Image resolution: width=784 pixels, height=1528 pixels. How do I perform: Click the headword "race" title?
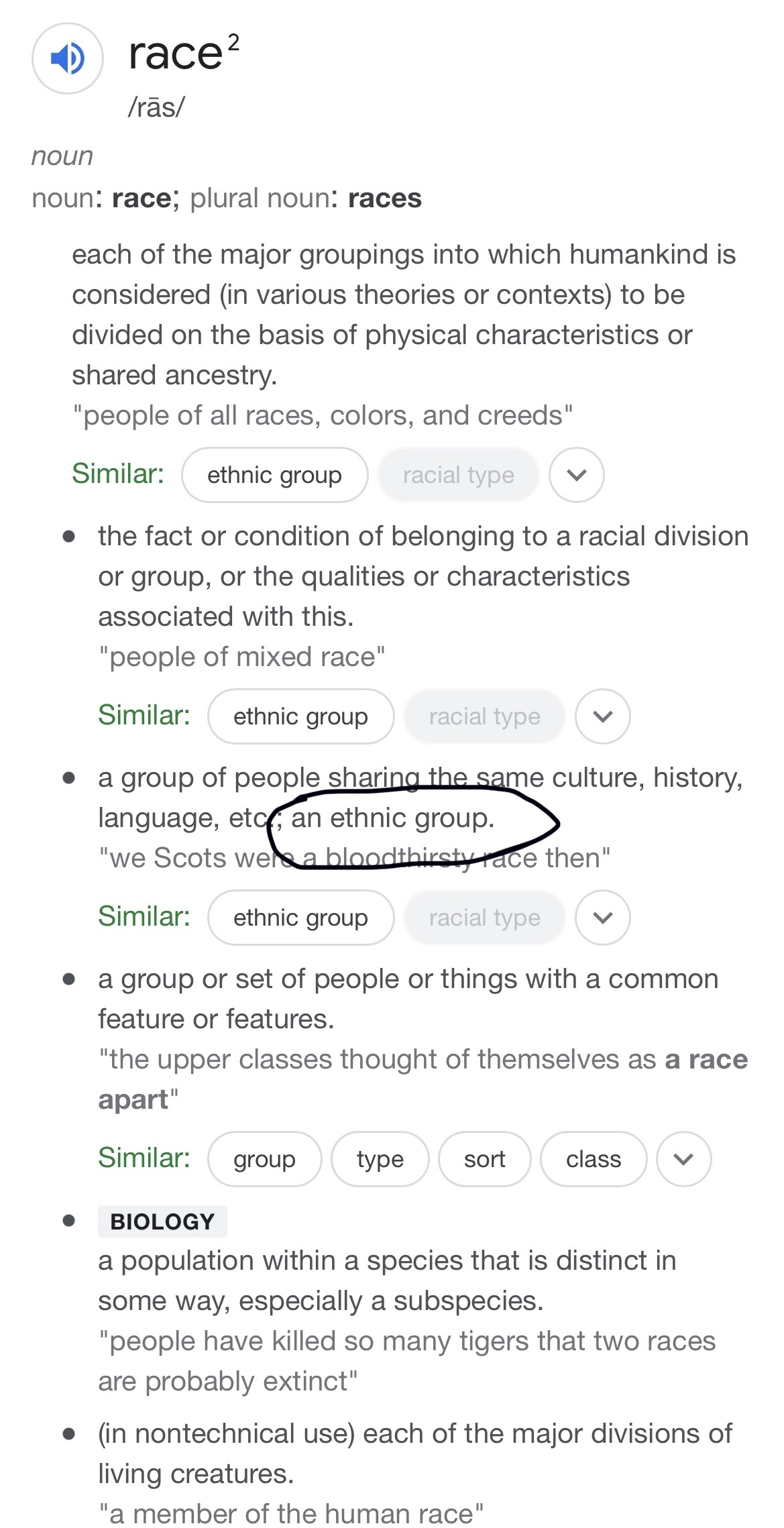[x=176, y=54]
